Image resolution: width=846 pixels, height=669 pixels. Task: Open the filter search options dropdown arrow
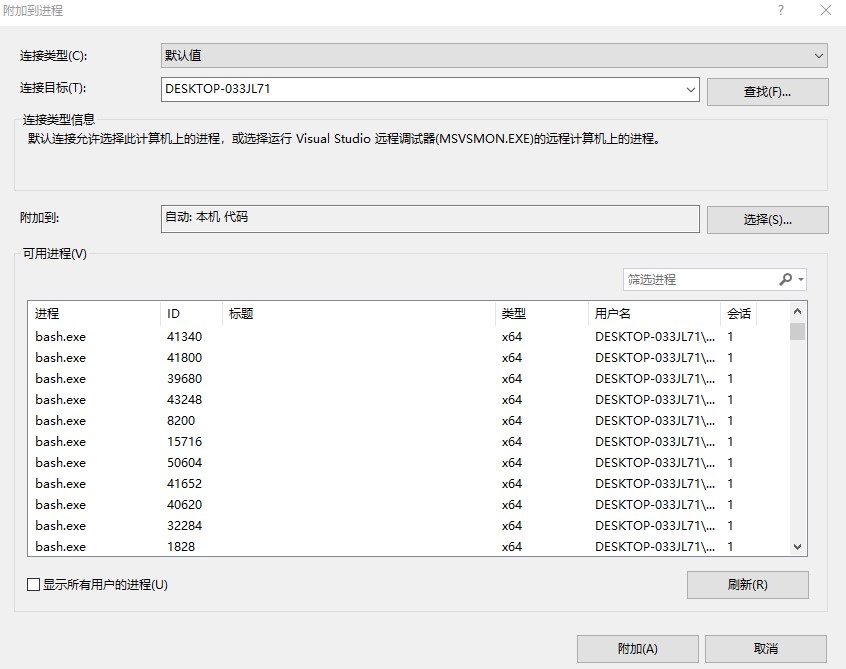[801, 280]
